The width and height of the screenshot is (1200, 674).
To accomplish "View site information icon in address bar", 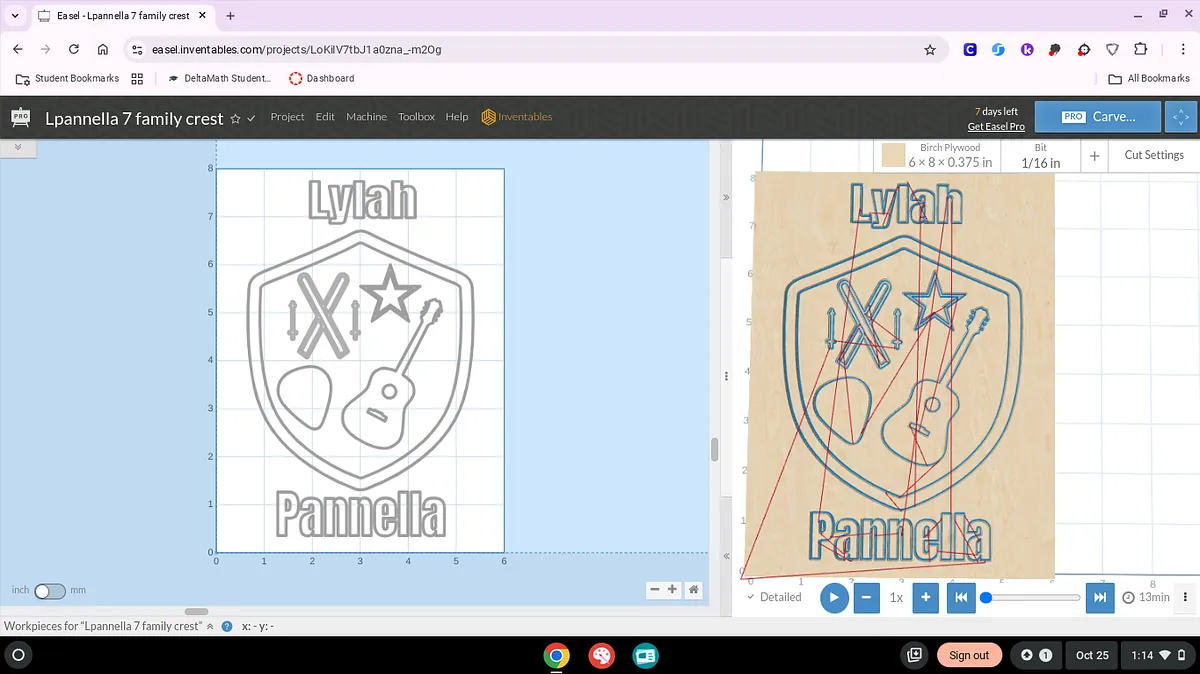I will click(138, 49).
